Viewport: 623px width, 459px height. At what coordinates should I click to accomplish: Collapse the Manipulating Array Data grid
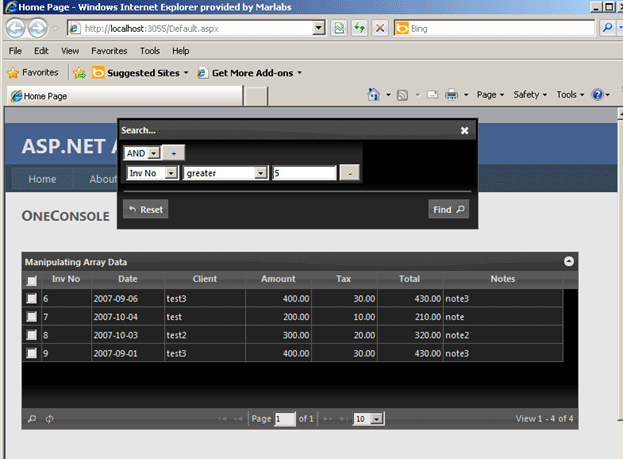569,261
